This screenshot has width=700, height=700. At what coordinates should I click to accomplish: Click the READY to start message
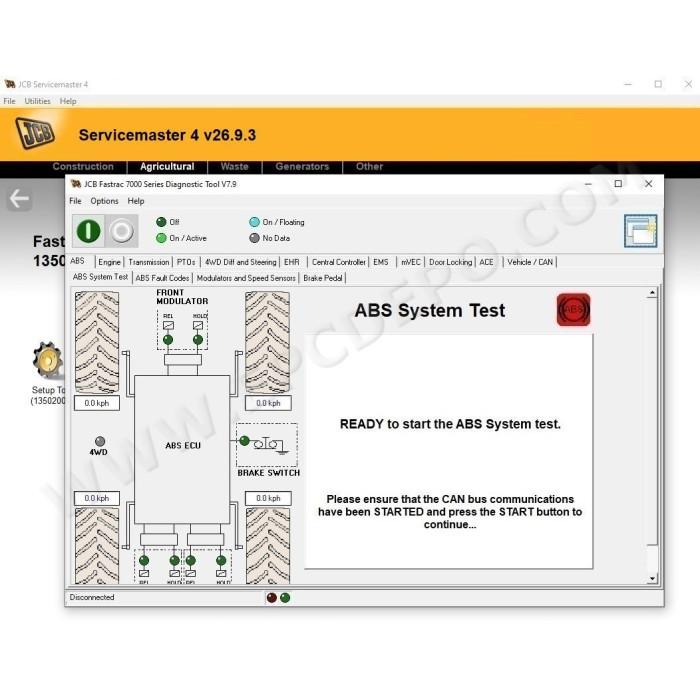point(450,424)
